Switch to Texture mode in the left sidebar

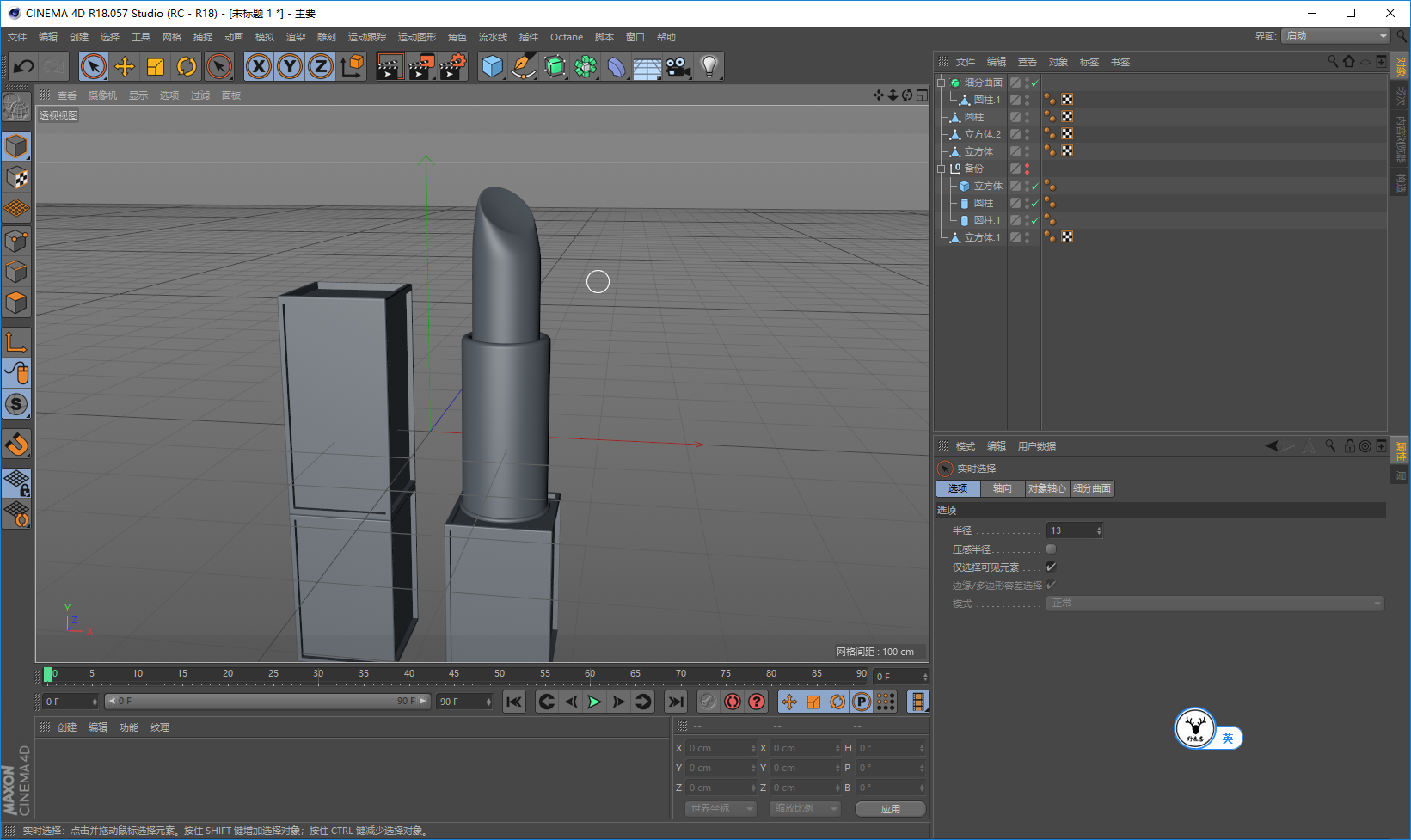(16, 178)
